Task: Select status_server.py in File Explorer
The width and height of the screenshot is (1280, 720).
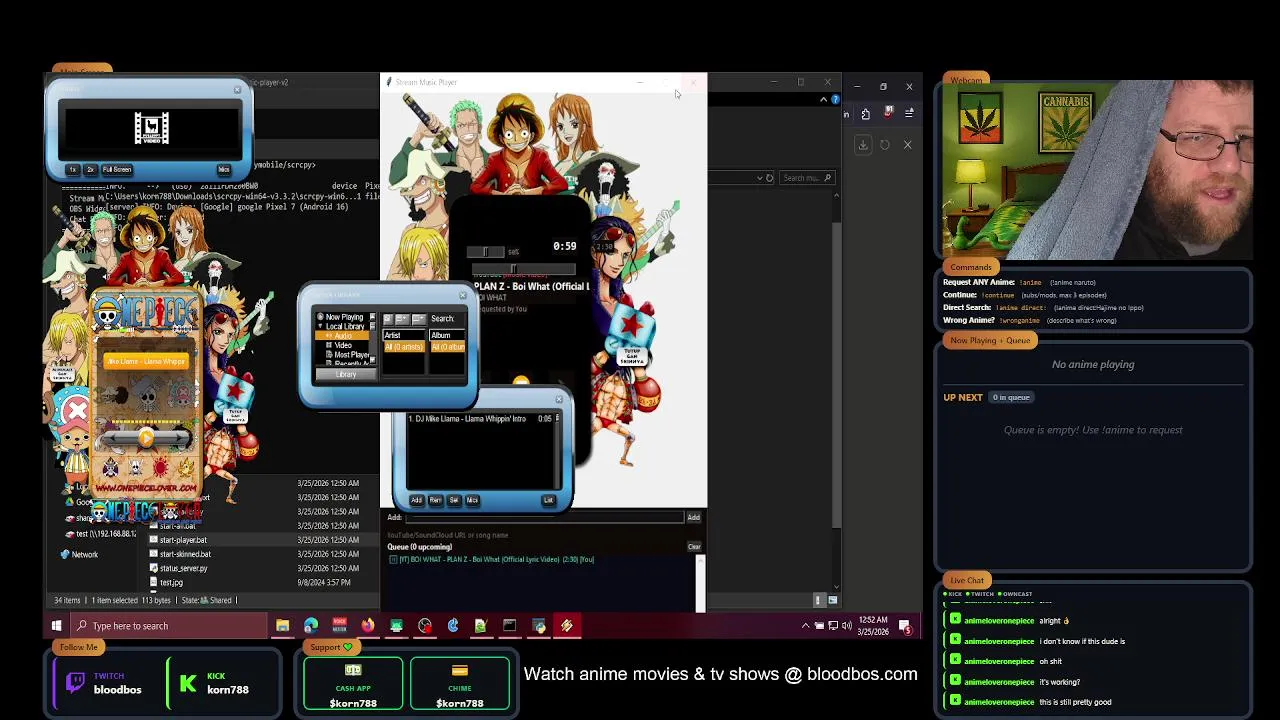Action: [x=178, y=568]
